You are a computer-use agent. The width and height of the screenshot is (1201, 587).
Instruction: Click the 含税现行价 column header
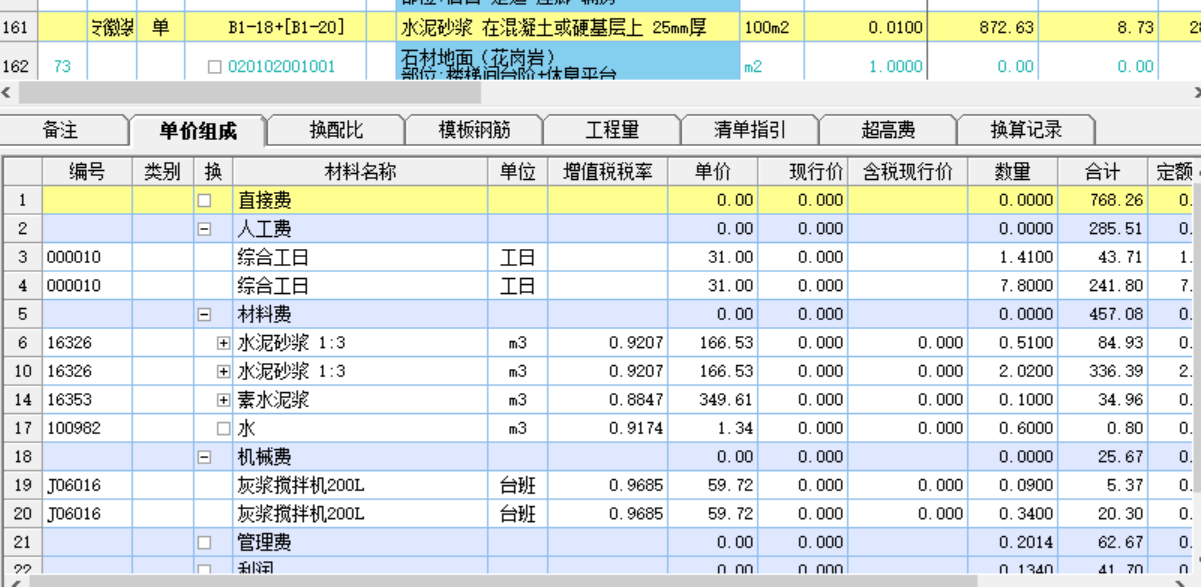[x=908, y=172]
